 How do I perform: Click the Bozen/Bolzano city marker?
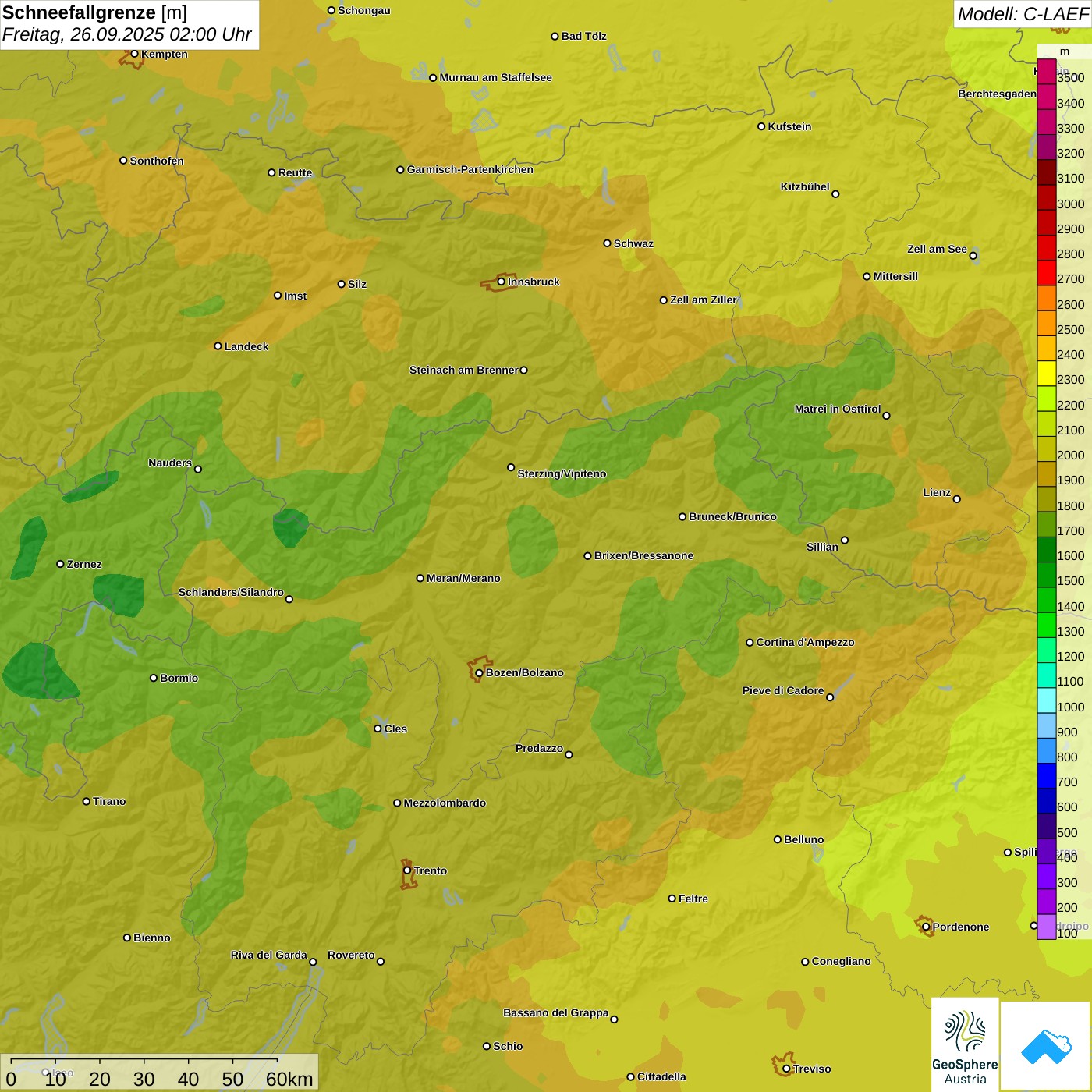479,672
